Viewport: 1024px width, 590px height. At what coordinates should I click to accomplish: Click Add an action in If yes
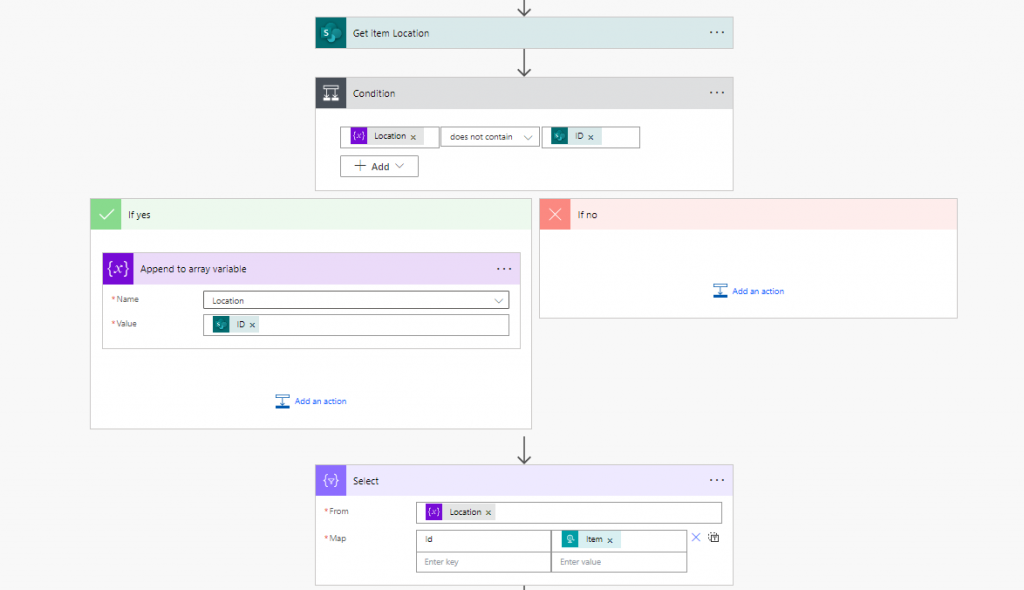(x=310, y=401)
